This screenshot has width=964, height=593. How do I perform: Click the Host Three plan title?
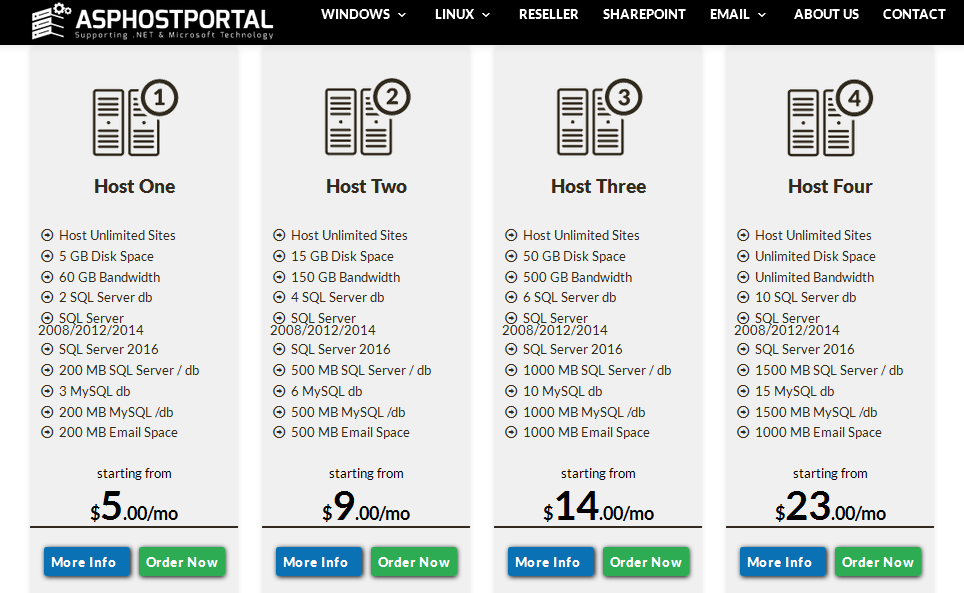[x=598, y=186]
